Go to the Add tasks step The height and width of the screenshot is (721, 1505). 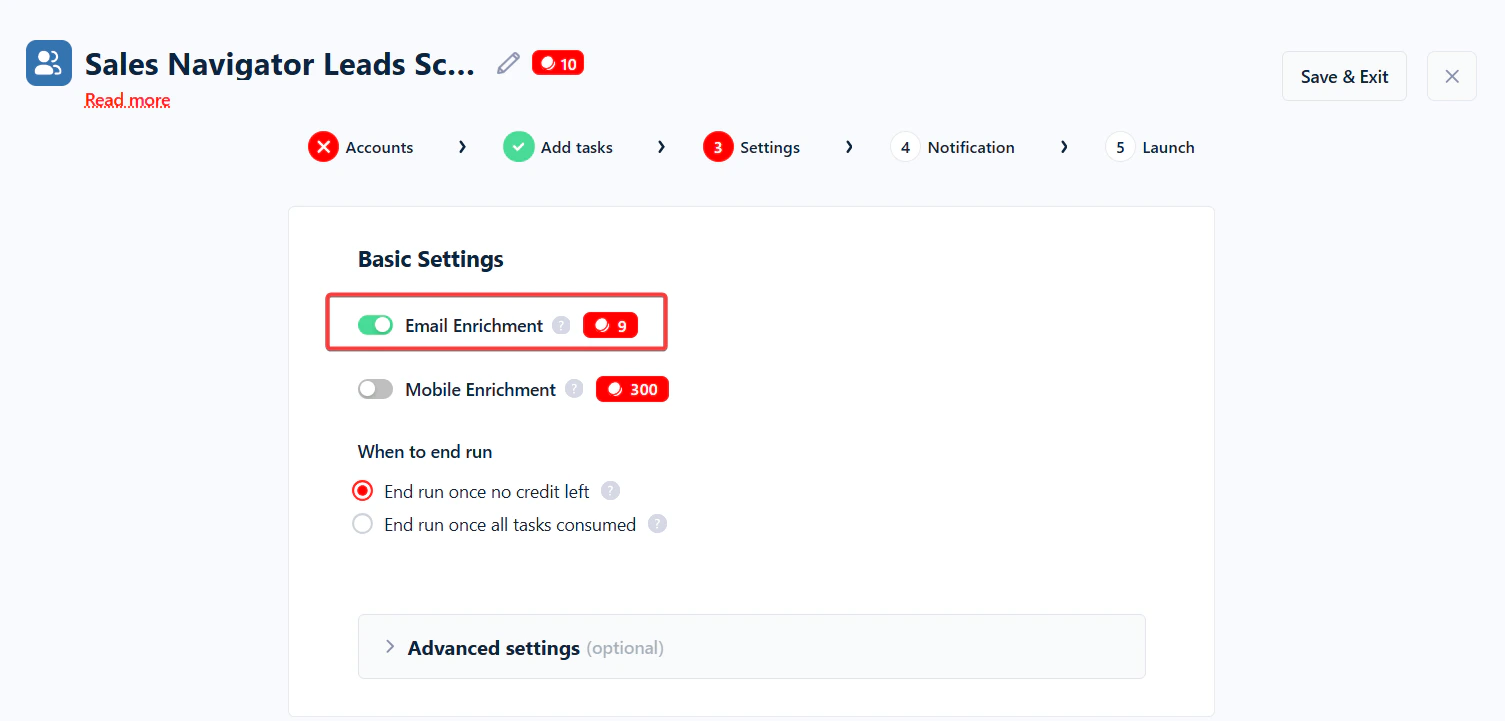point(558,147)
